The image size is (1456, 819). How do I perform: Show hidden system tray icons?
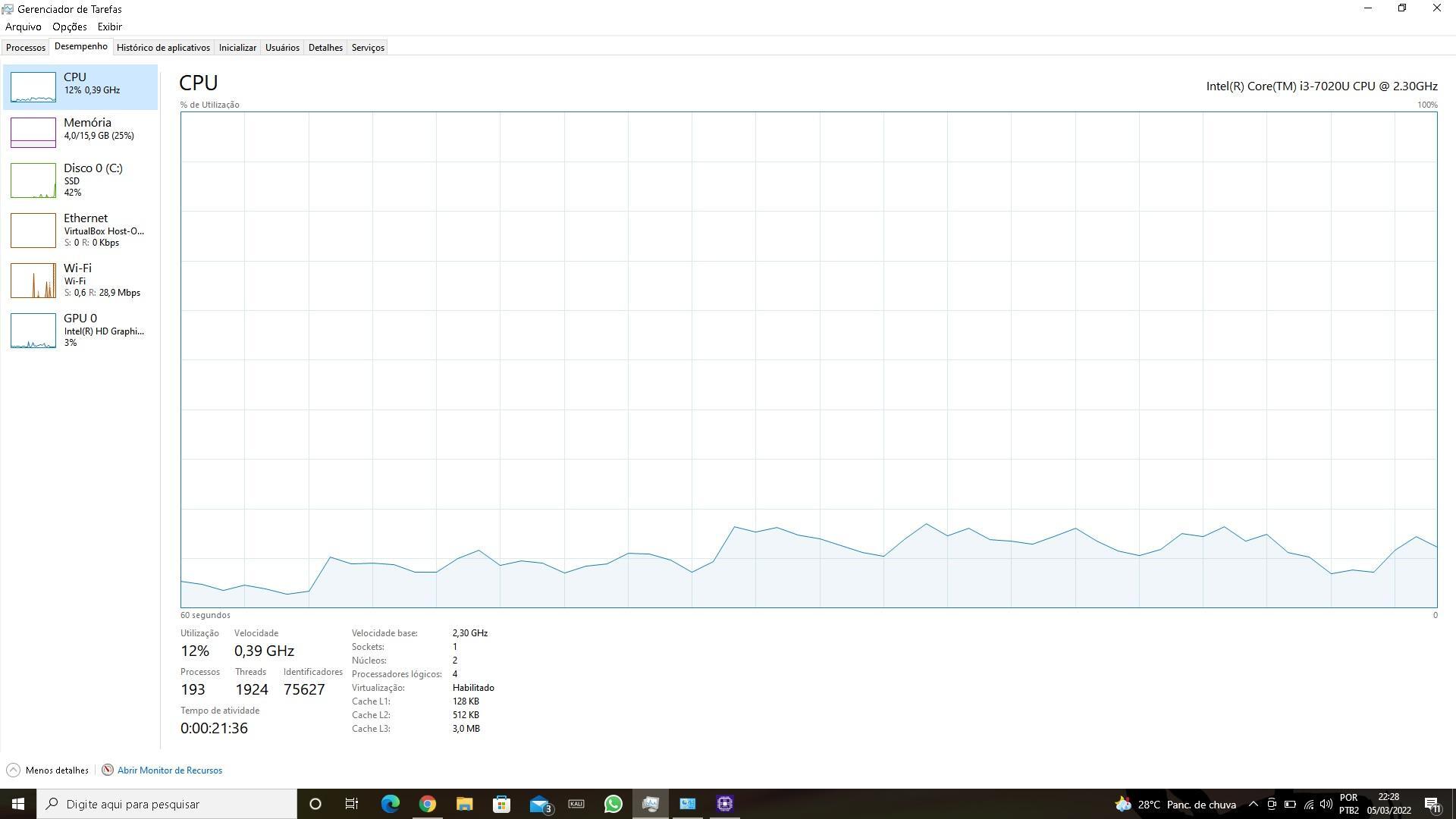point(1254,805)
